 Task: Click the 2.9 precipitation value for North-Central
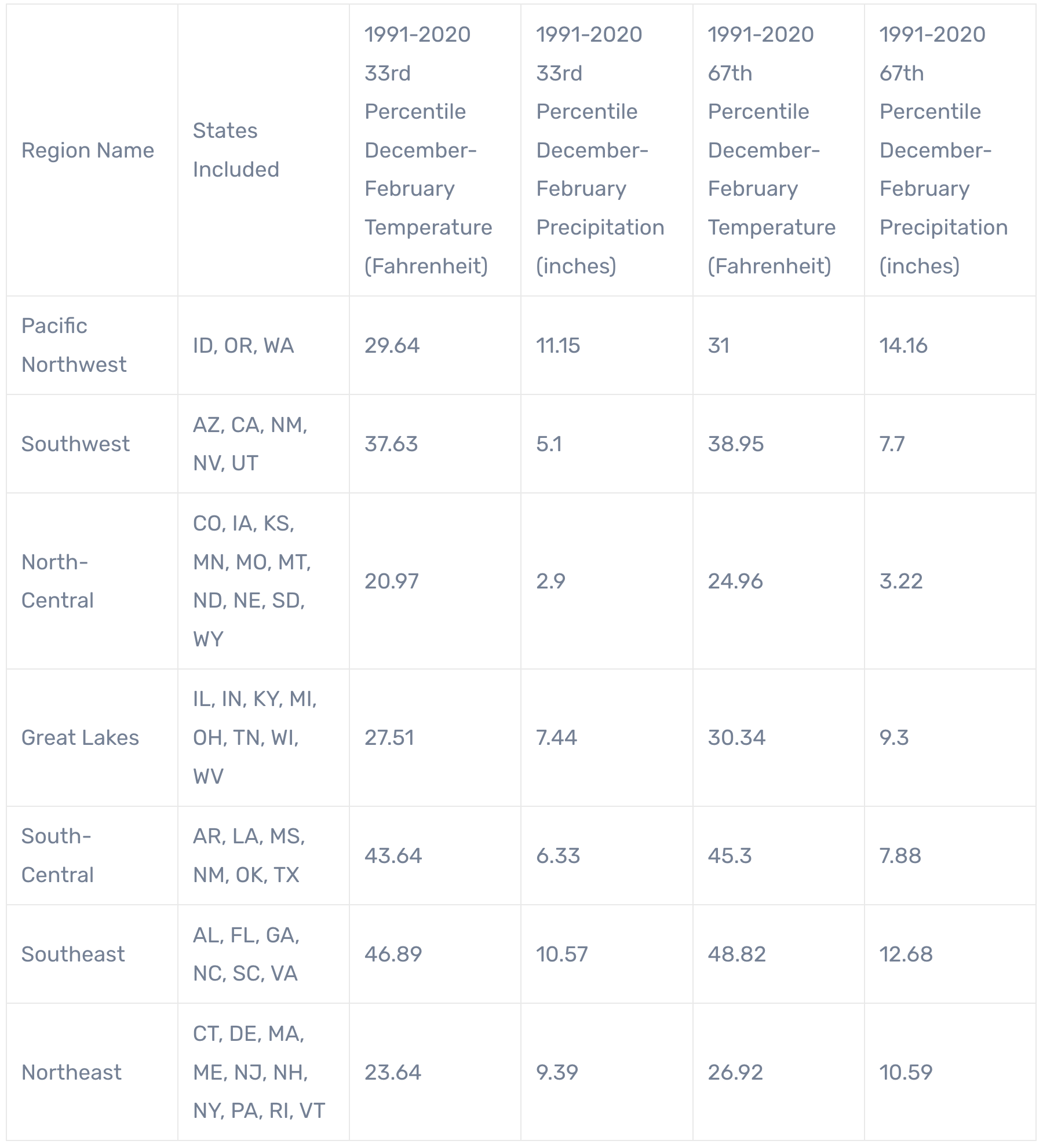tap(550, 581)
